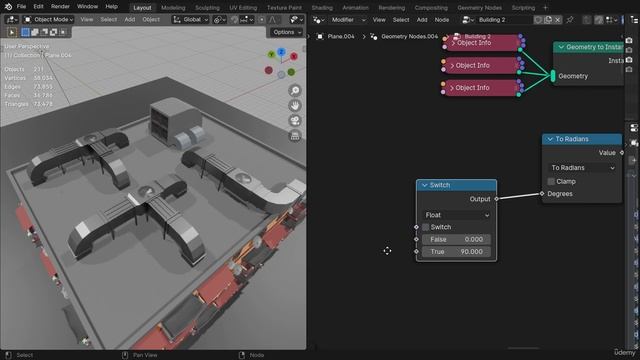Click the zoom magnifier viewport icon
Screen dimensions: 640x360
[x=295, y=91]
